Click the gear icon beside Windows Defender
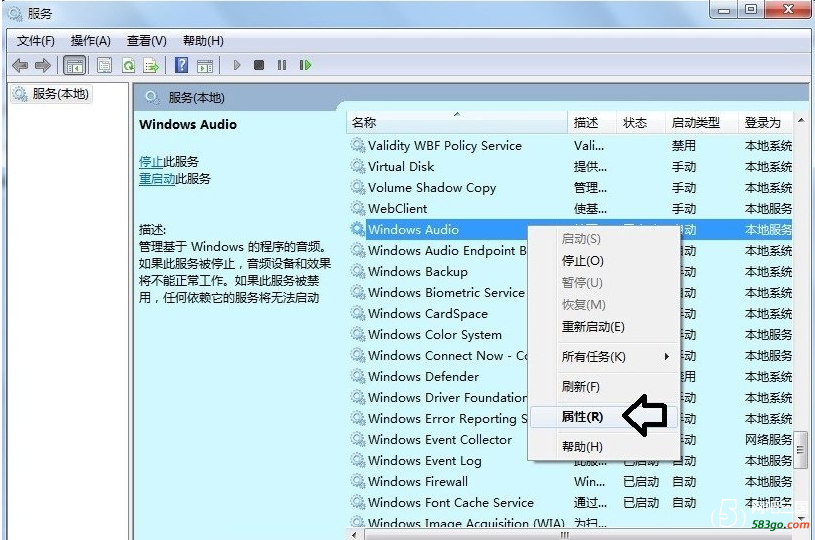815x540 pixels. pos(358,376)
